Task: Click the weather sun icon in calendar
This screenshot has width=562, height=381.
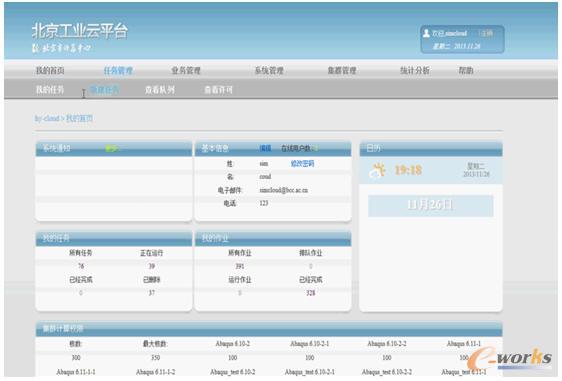Action: [377, 170]
